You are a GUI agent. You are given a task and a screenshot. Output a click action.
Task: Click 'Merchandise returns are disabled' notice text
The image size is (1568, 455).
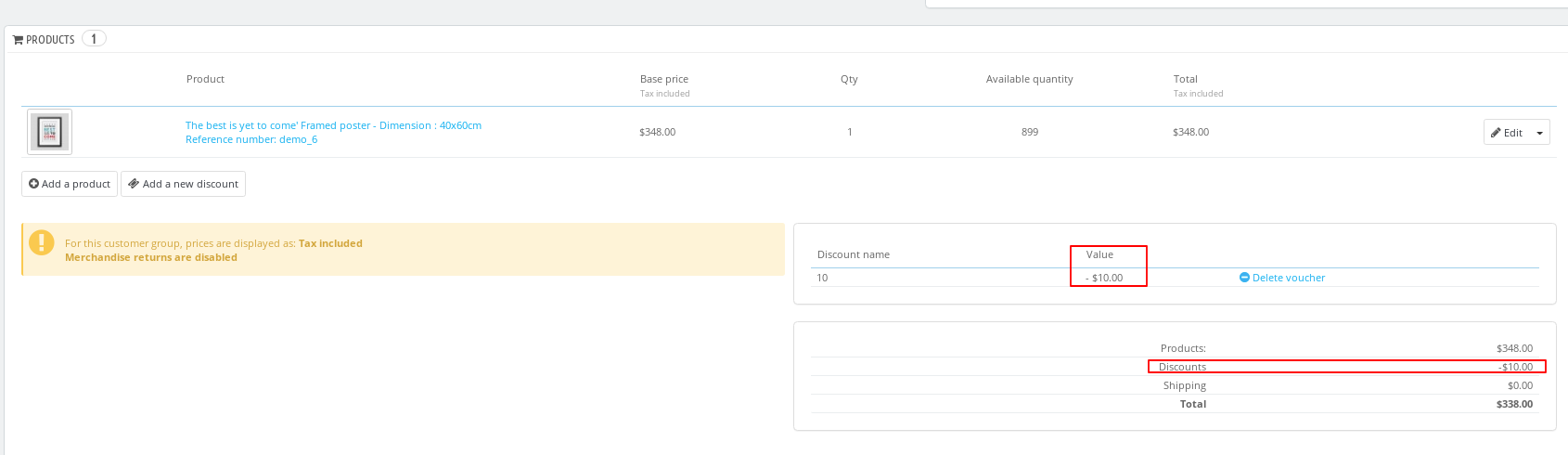[x=151, y=257]
